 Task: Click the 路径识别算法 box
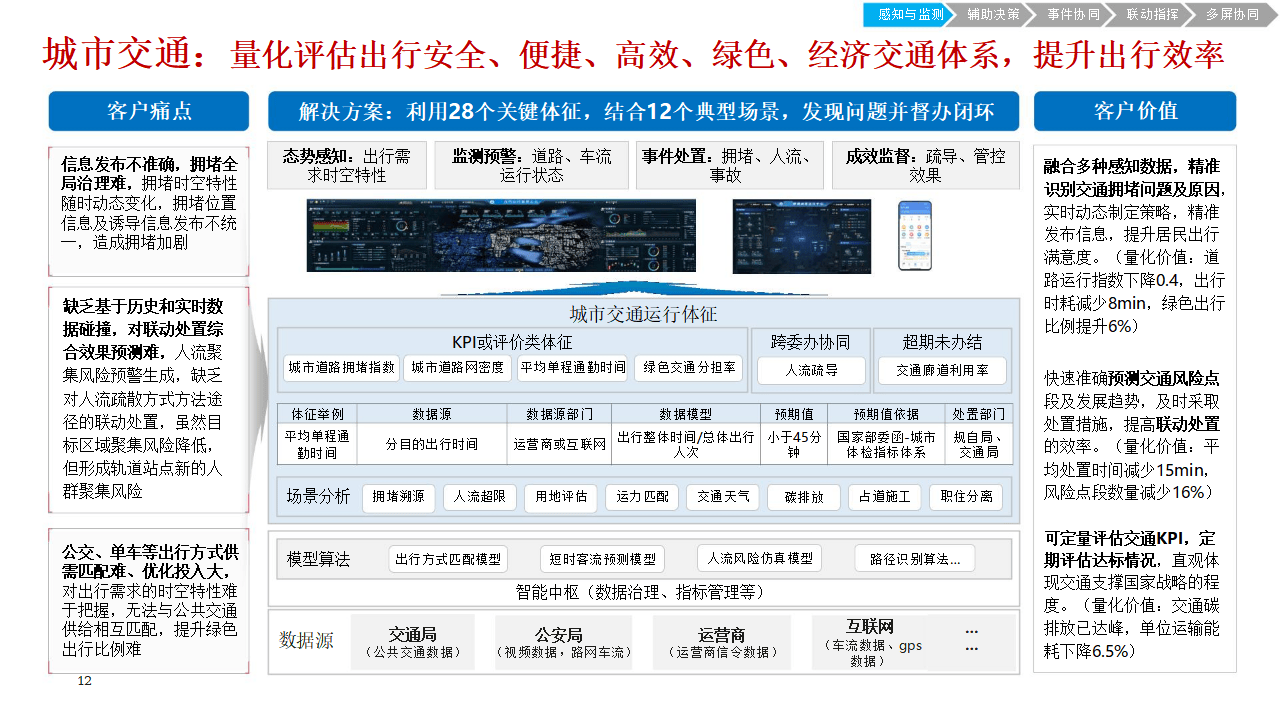914,559
